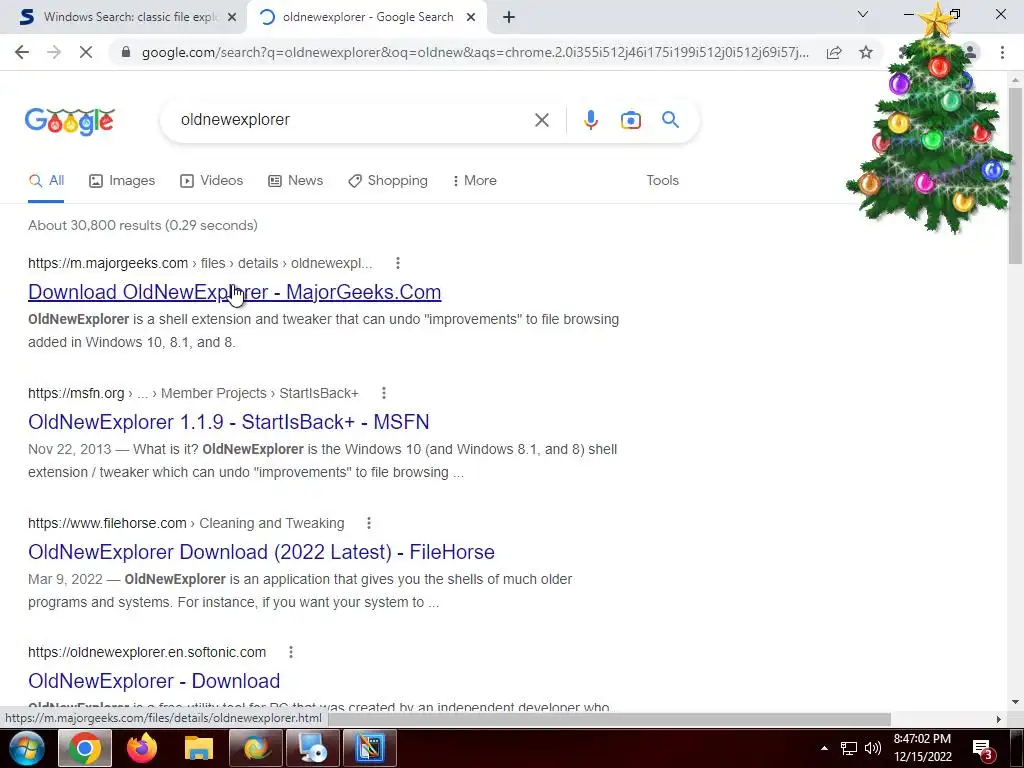Open notification center icon in tray
Screen dimensions: 1024x768
984,749
